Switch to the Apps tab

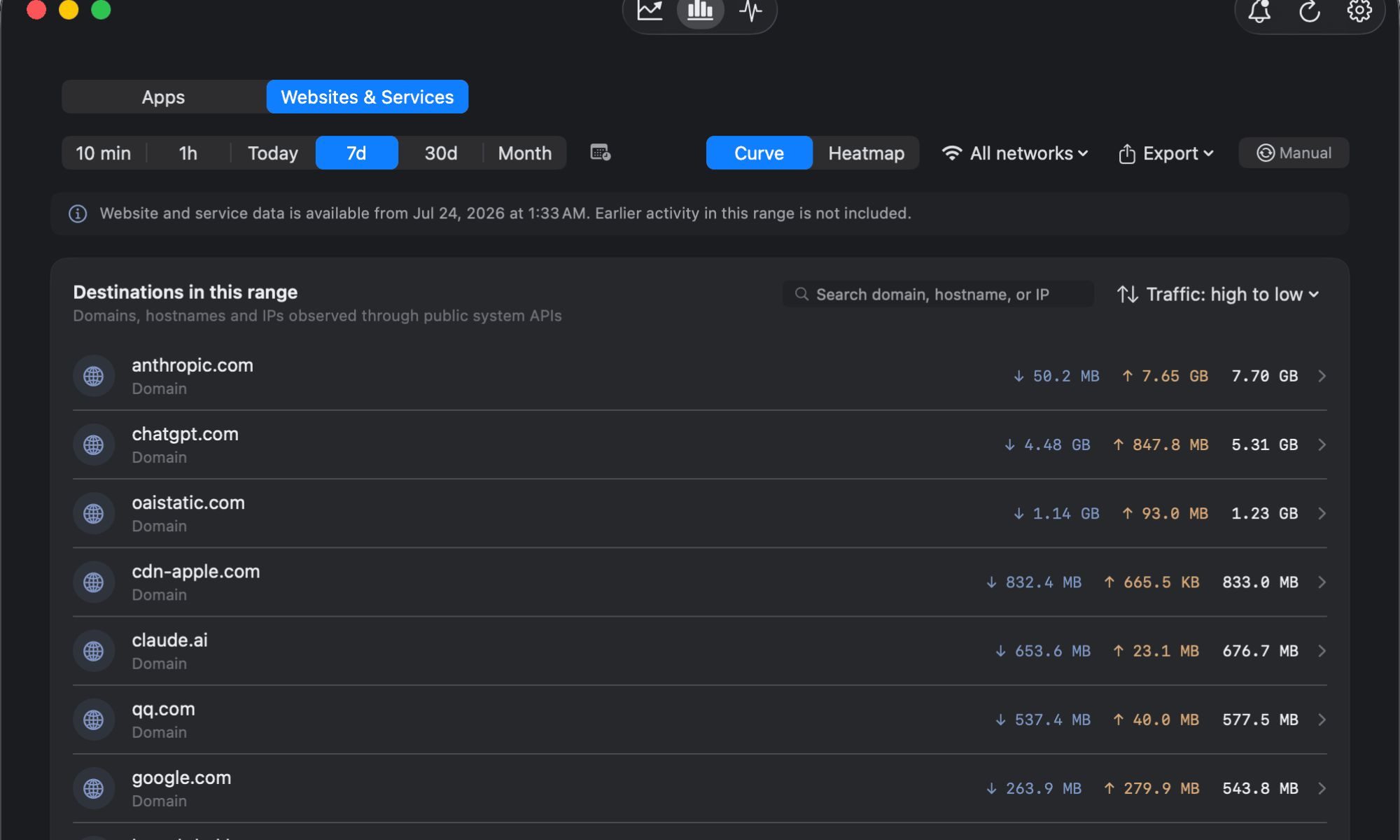tap(164, 97)
